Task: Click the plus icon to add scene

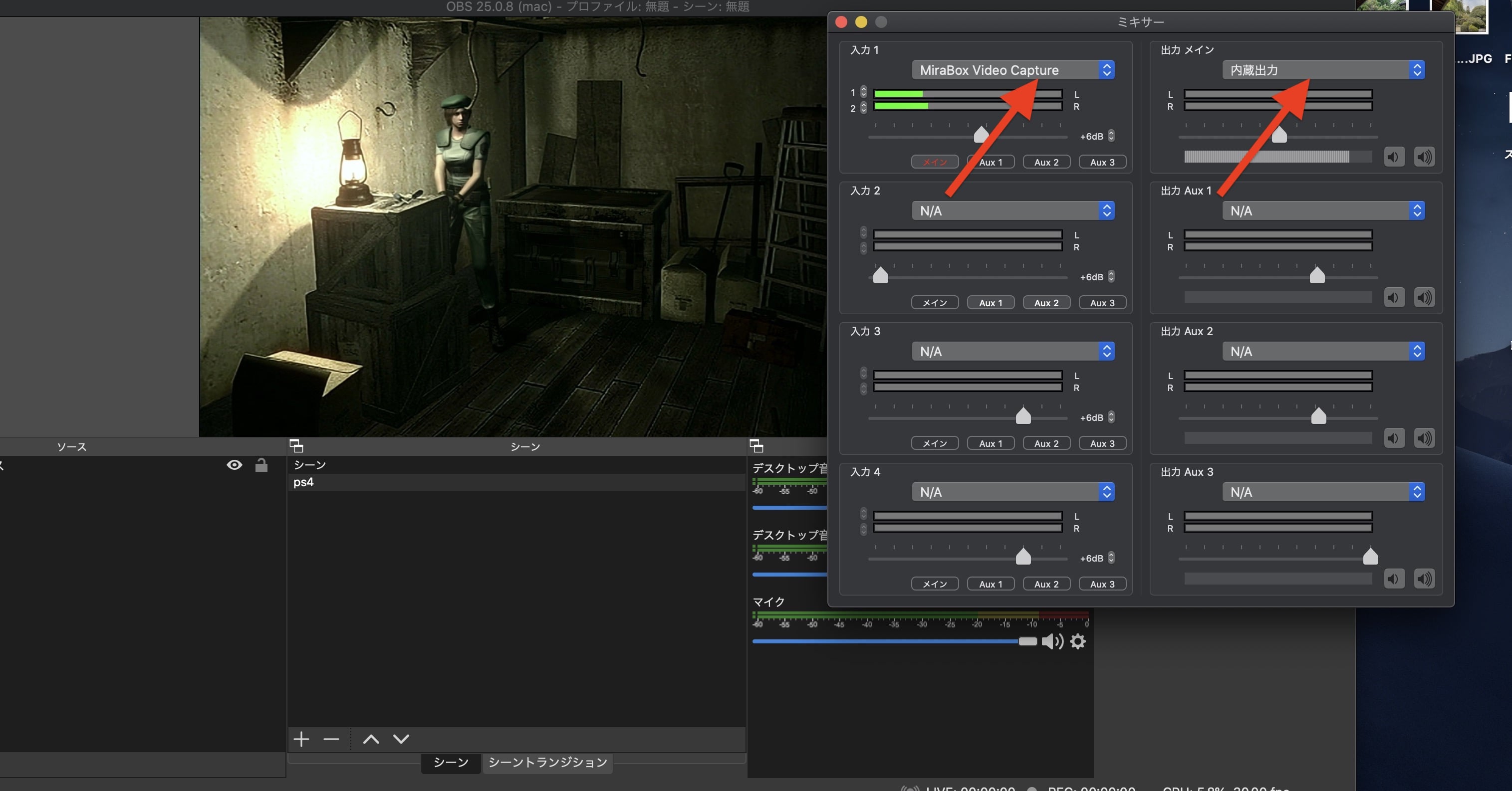Action: tap(301, 739)
